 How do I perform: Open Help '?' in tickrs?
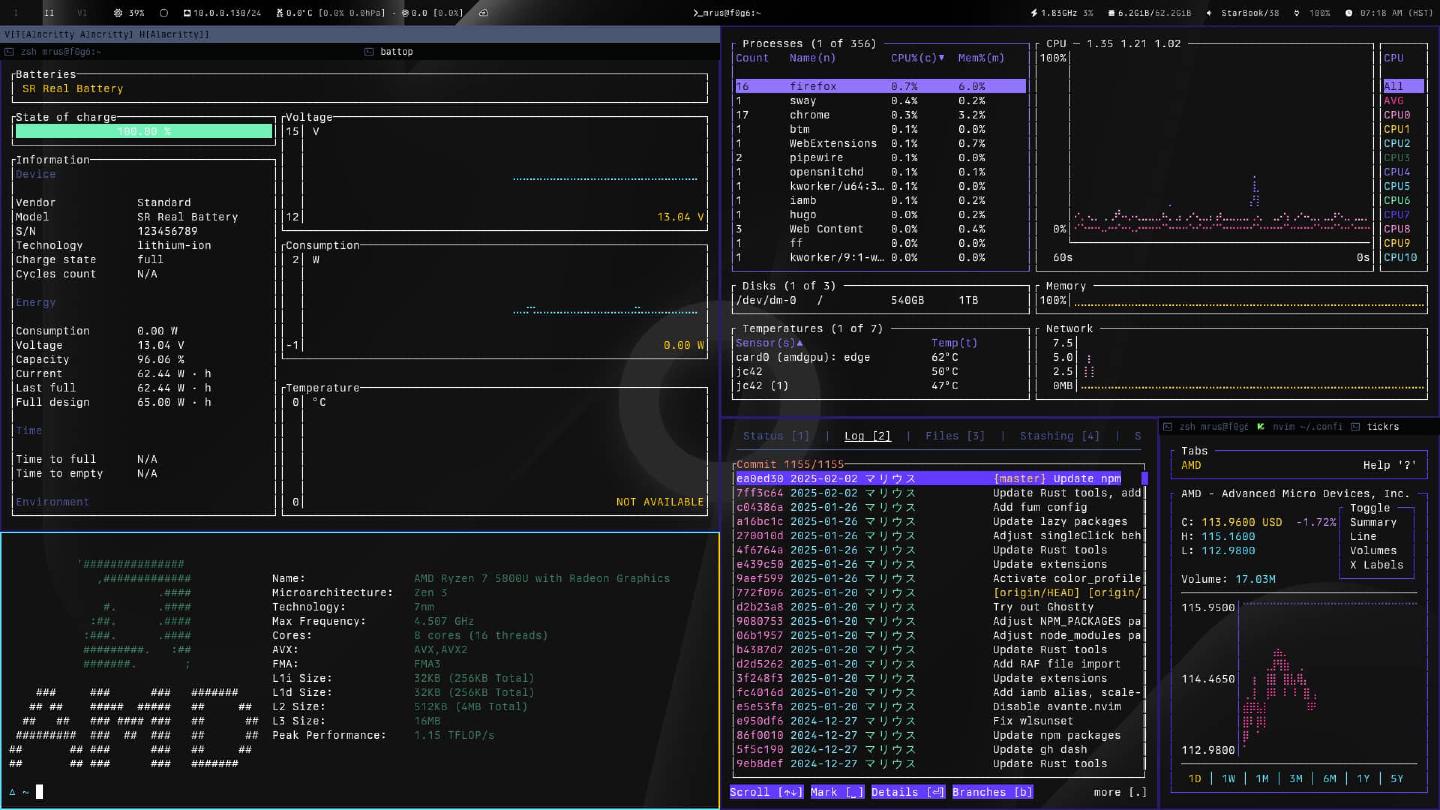pos(1389,465)
